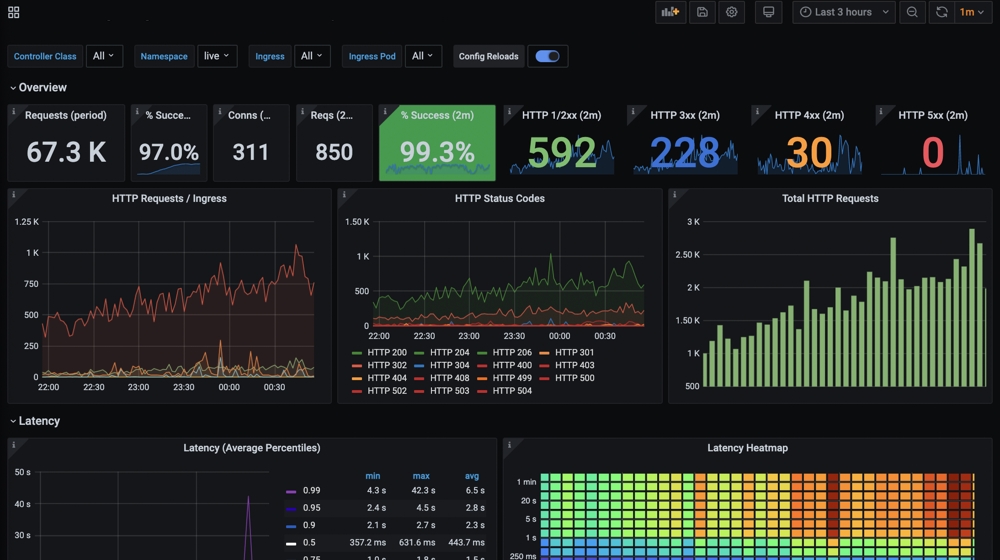
Task: Click the 0.9 percentile color swatch
Action: pyautogui.click(x=291, y=526)
